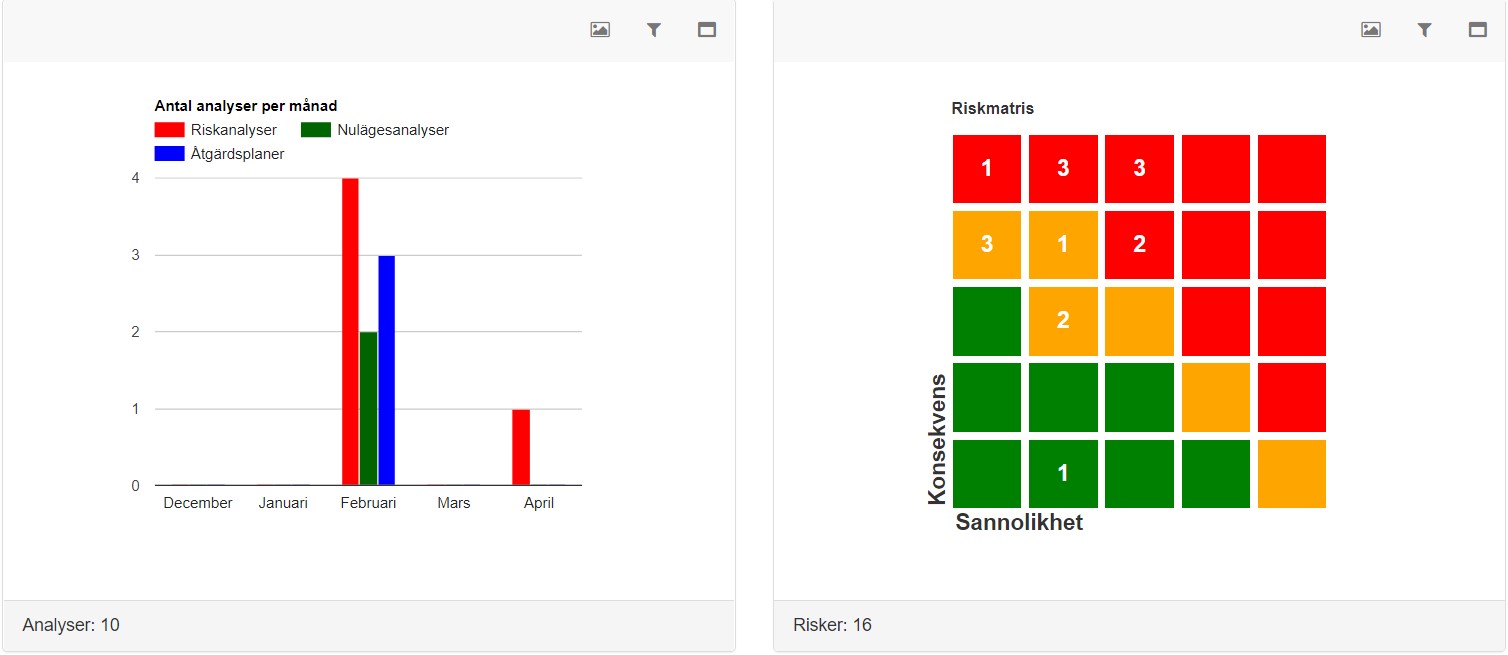Click the image export icon on Riskmatris panel
The image size is (1508, 655).
[x=1371, y=30]
